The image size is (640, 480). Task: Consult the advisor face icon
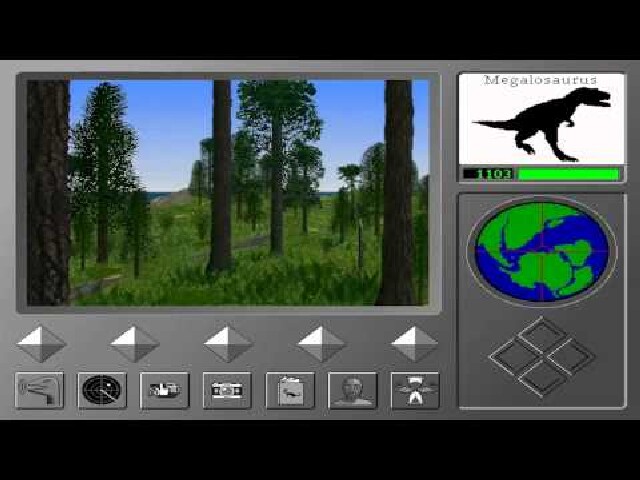click(x=353, y=390)
